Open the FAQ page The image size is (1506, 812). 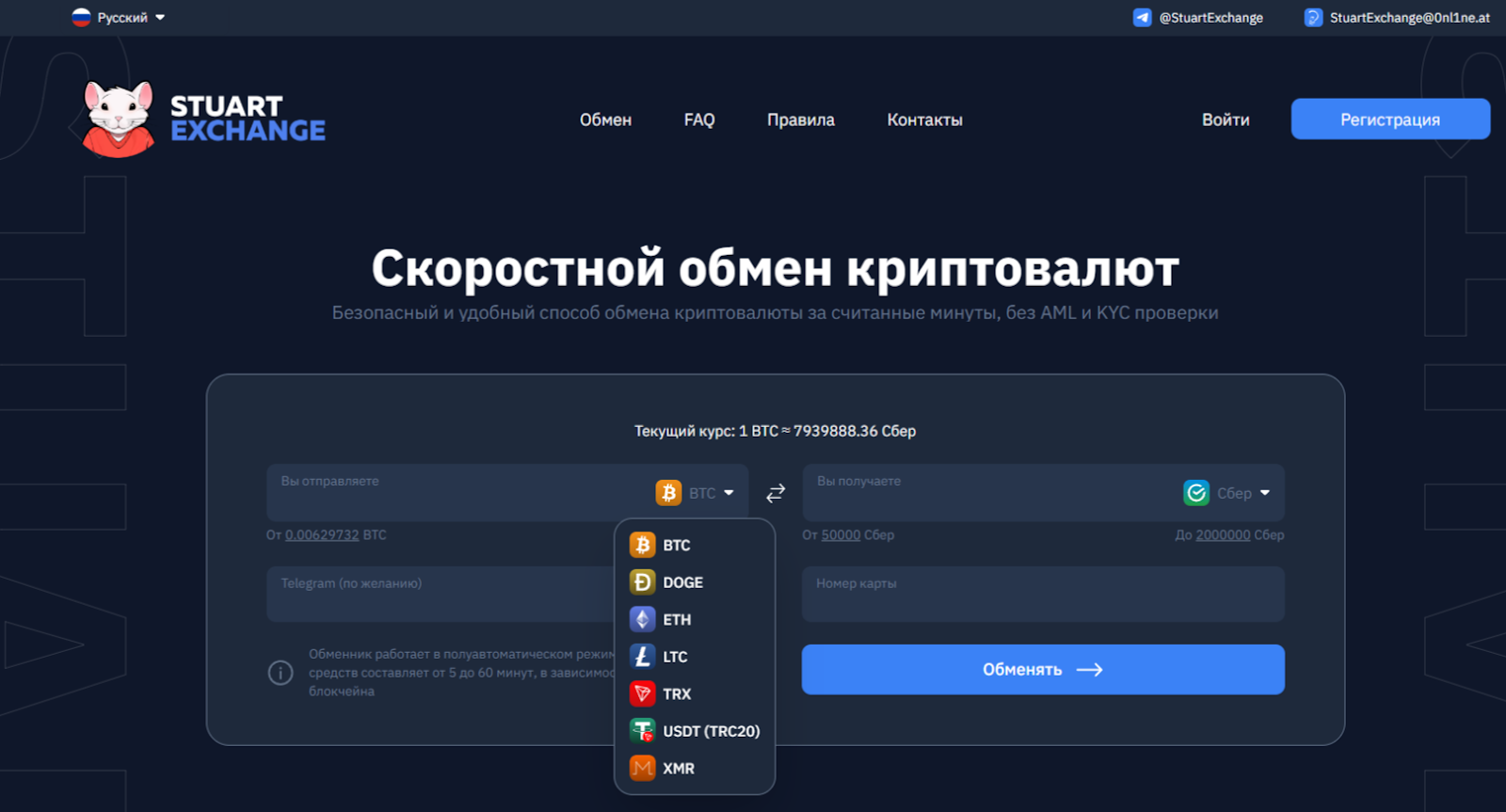coord(699,119)
